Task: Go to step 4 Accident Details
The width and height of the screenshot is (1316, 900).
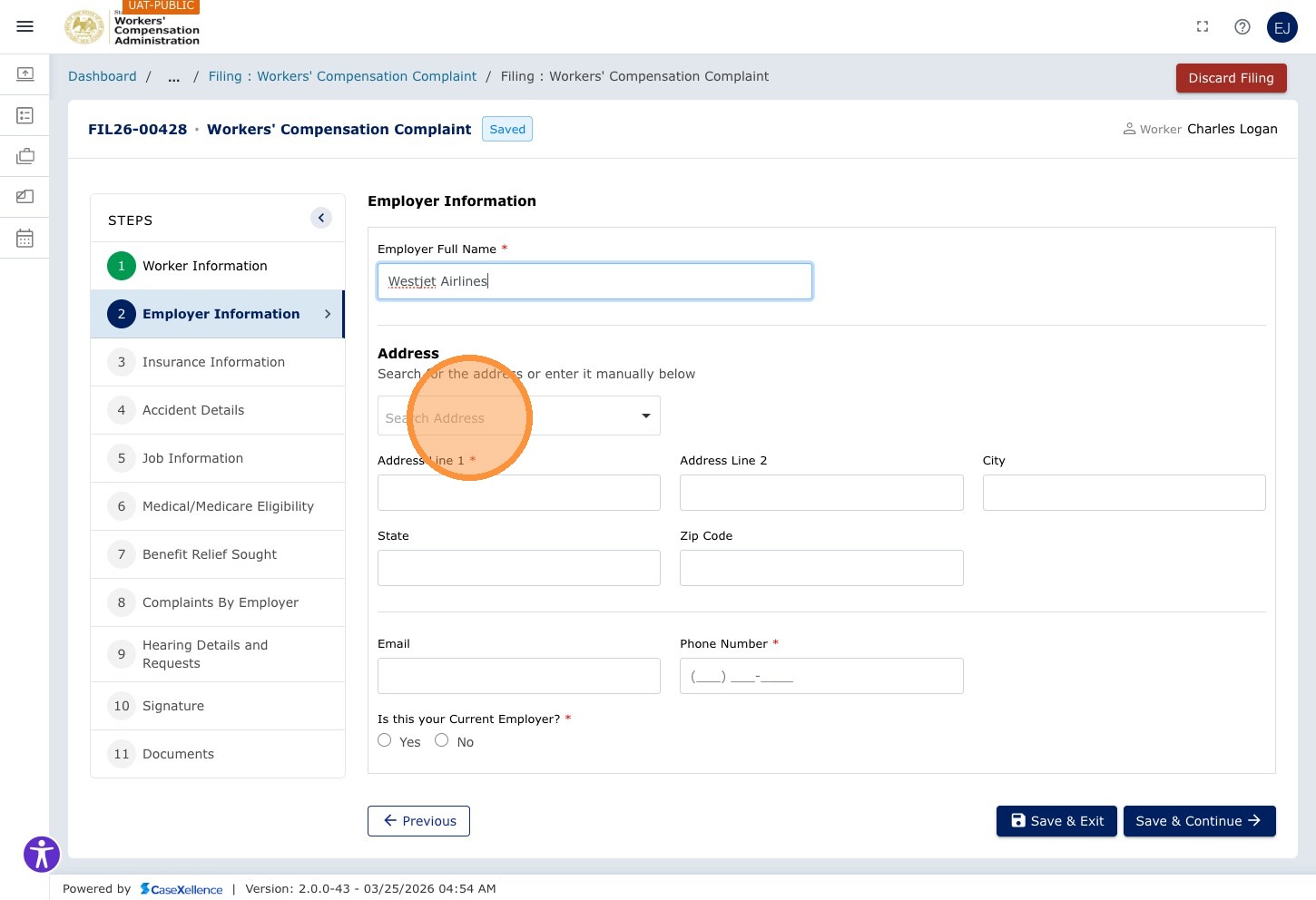Action: coord(218,410)
